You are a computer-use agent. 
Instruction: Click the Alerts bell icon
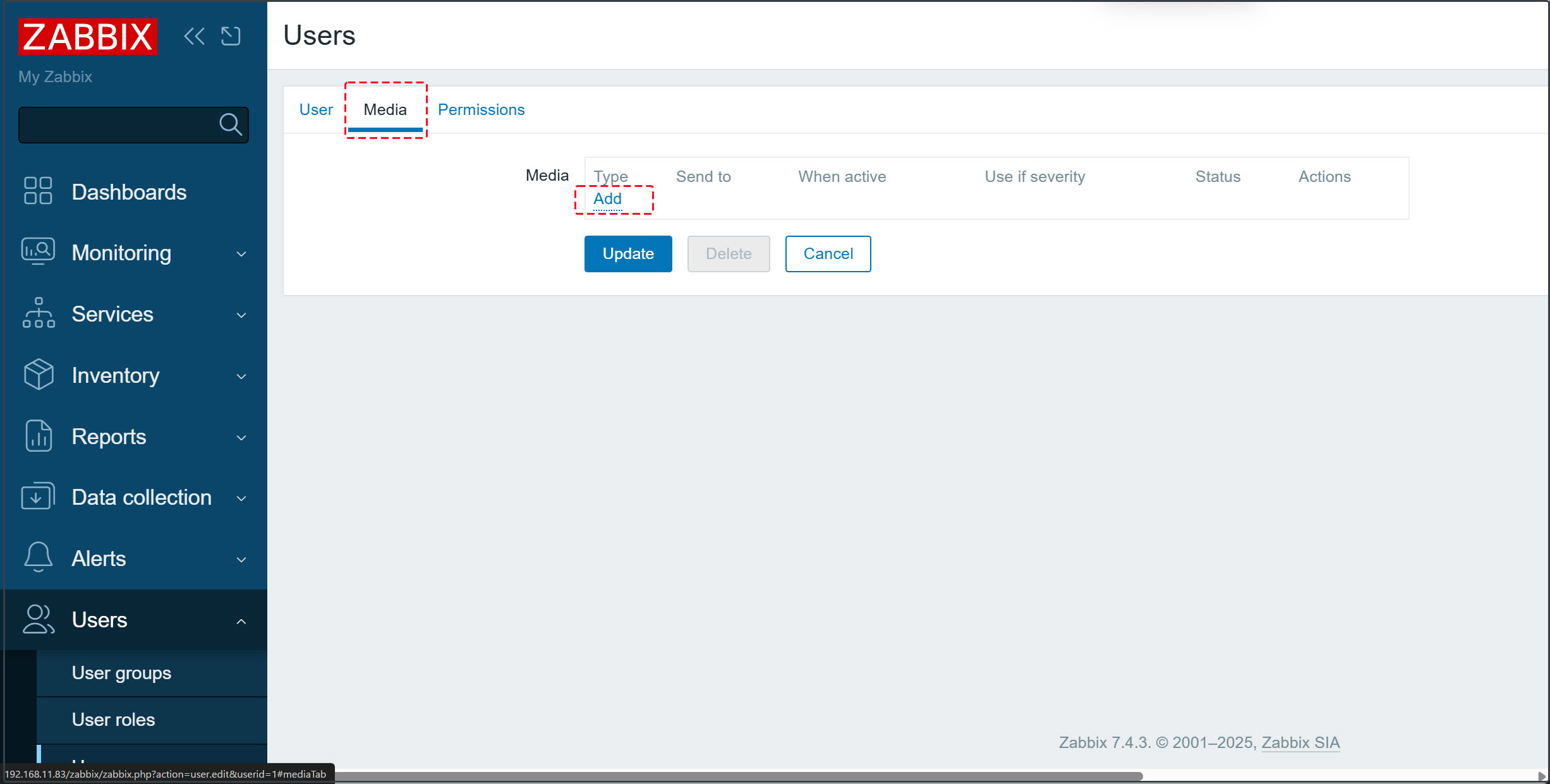[x=39, y=558]
